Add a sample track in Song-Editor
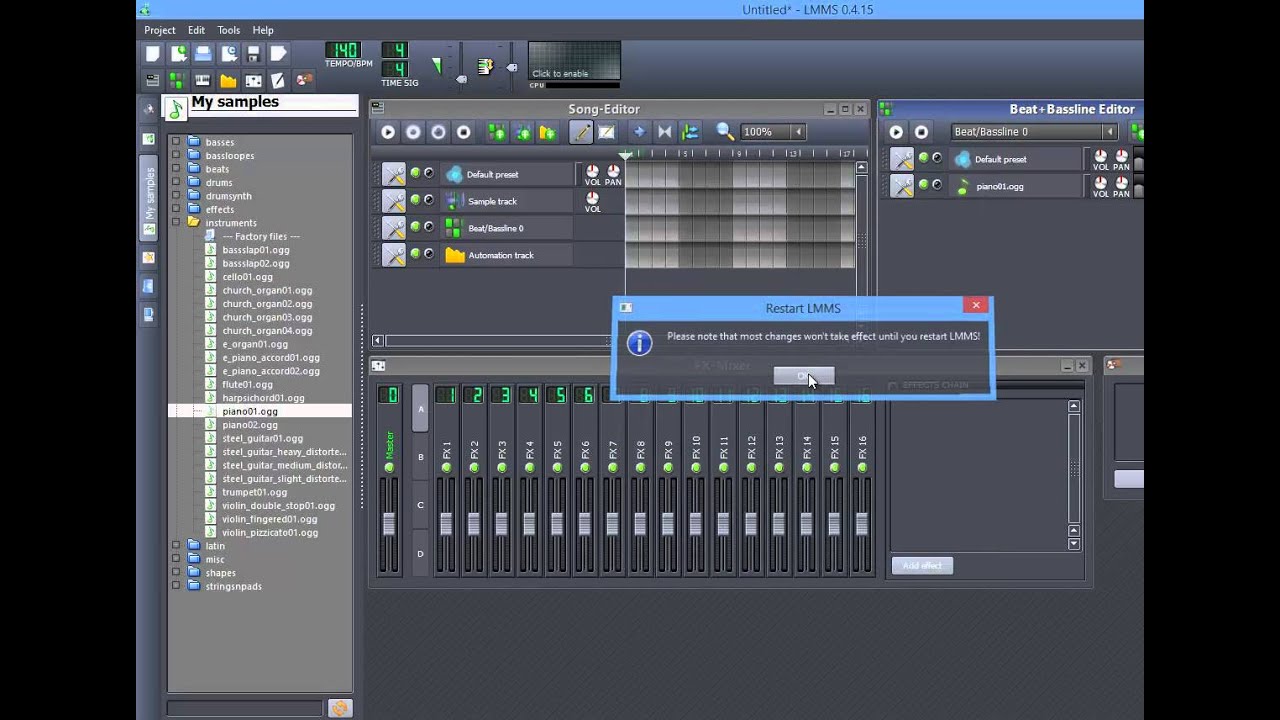The width and height of the screenshot is (1280, 720). tap(522, 132)
